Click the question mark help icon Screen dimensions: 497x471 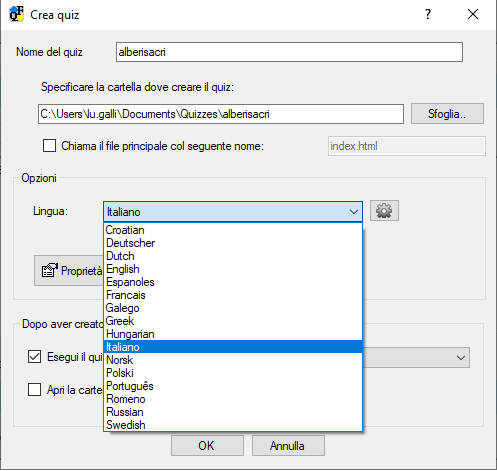coord(428,14)
